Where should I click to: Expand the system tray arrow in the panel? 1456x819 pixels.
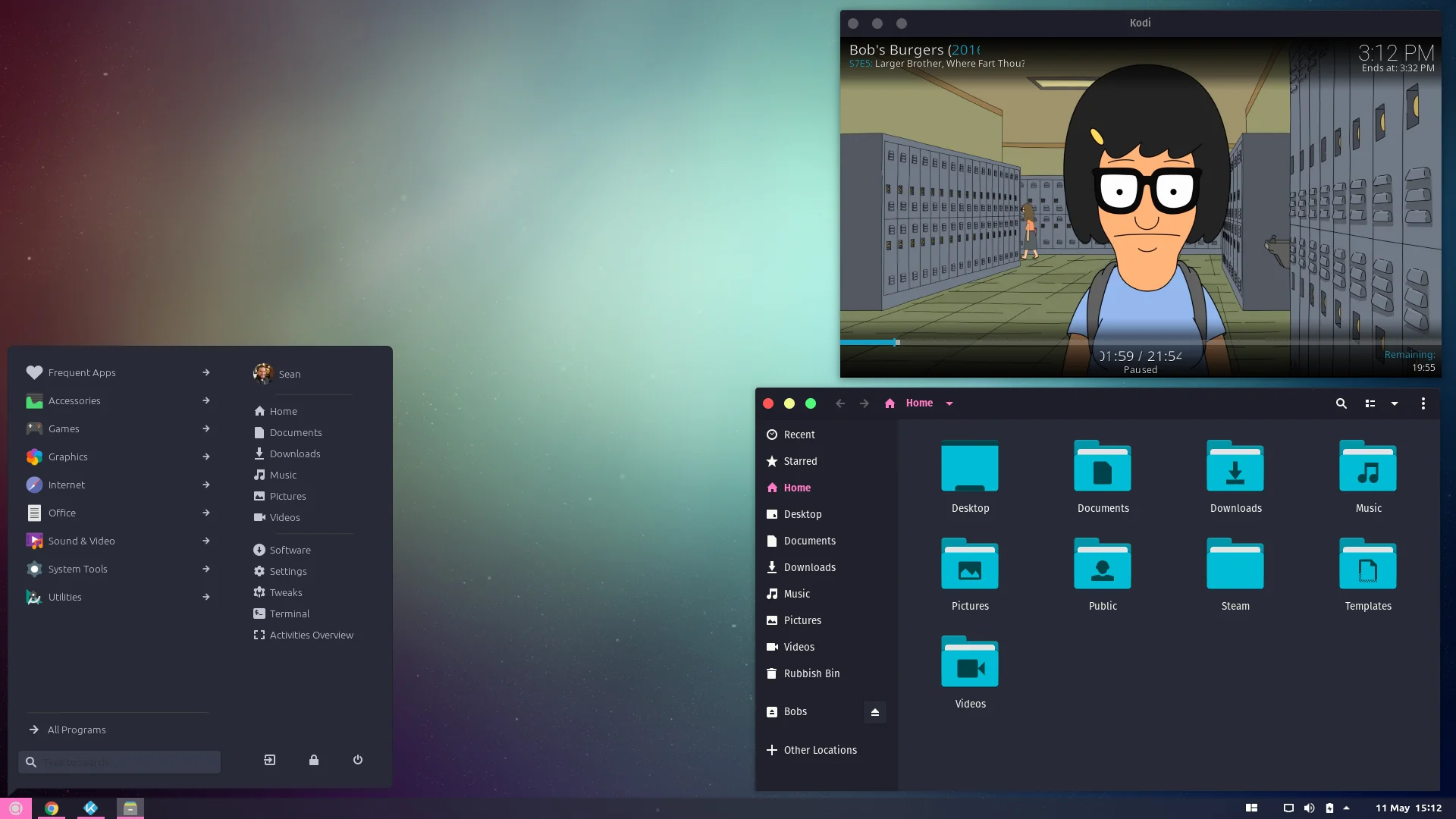pyautogui.click(x=1347, y=808)
